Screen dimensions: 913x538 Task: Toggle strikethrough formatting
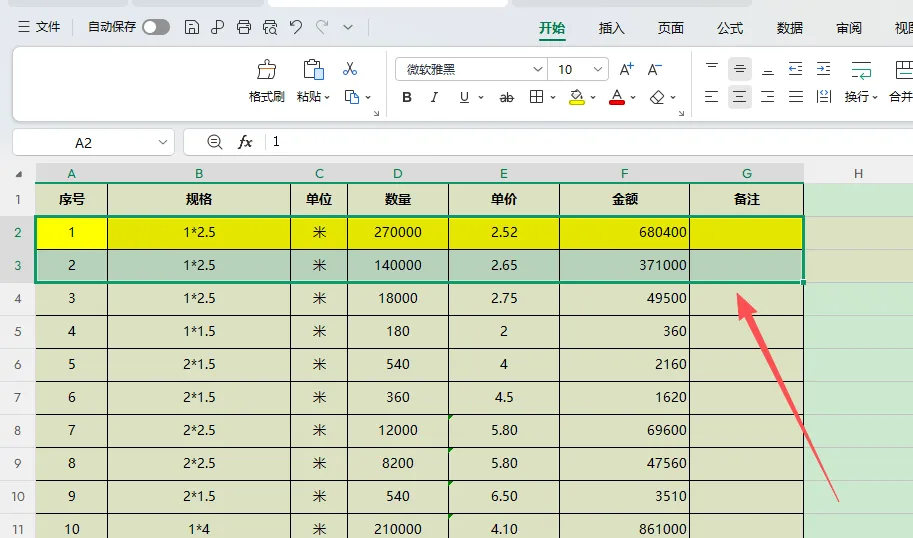(x=507, y=97)
